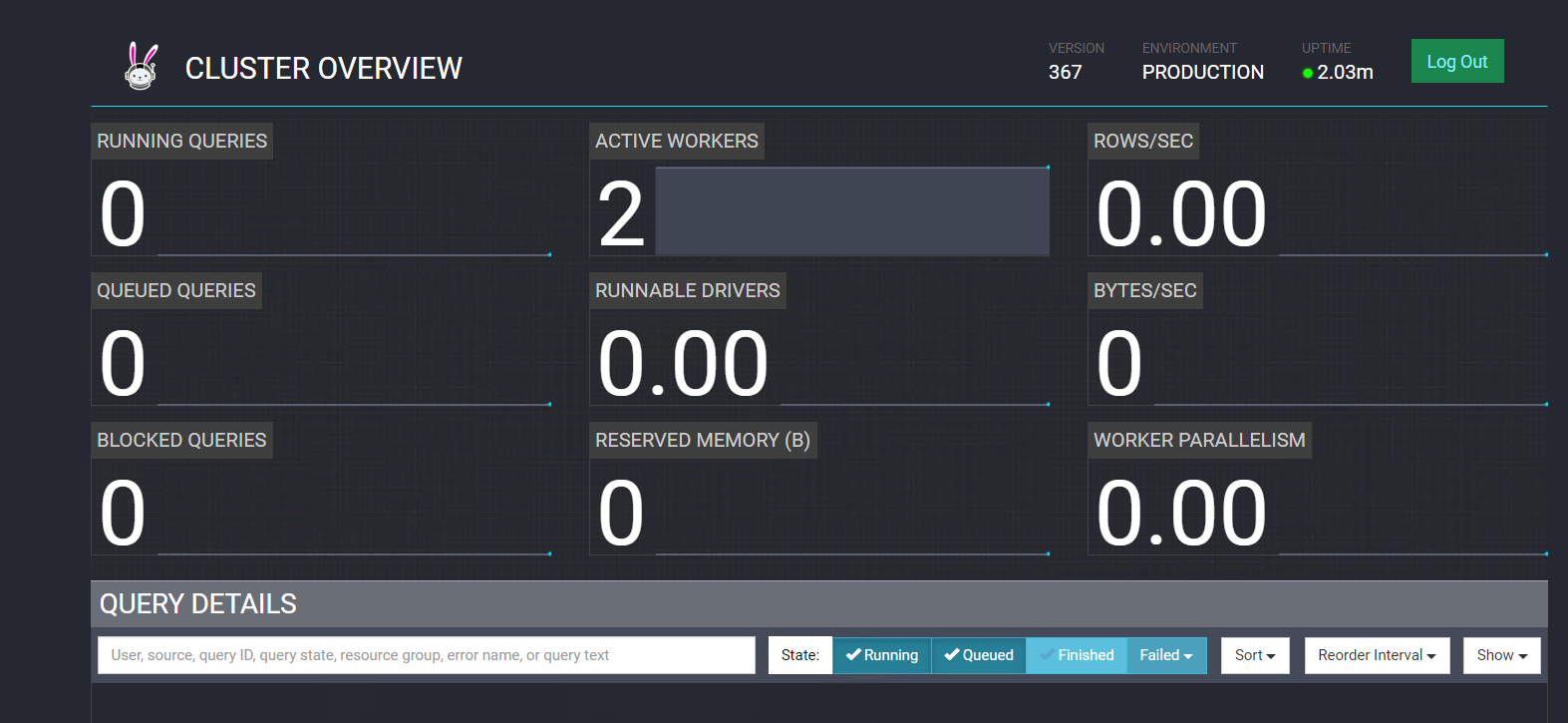Click the Active Workers label

pyautogui.click(x=676, y=141)
